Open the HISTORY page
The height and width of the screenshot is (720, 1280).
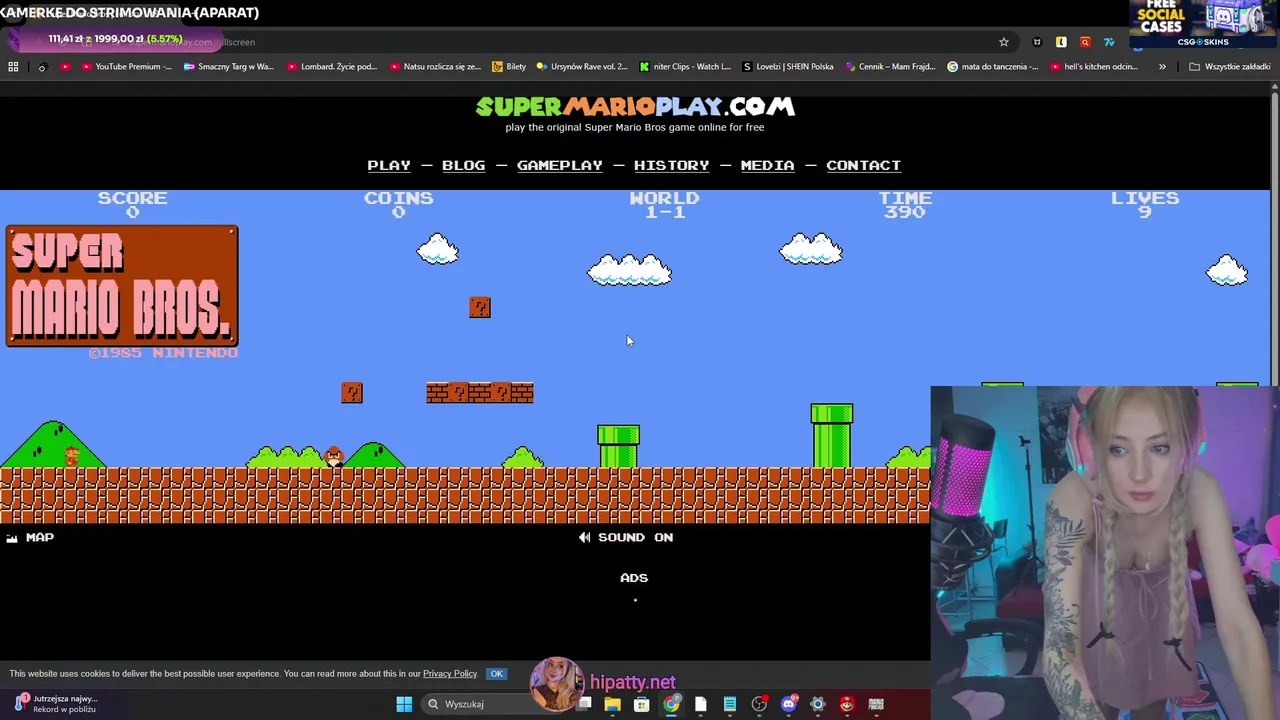[671, 165]
